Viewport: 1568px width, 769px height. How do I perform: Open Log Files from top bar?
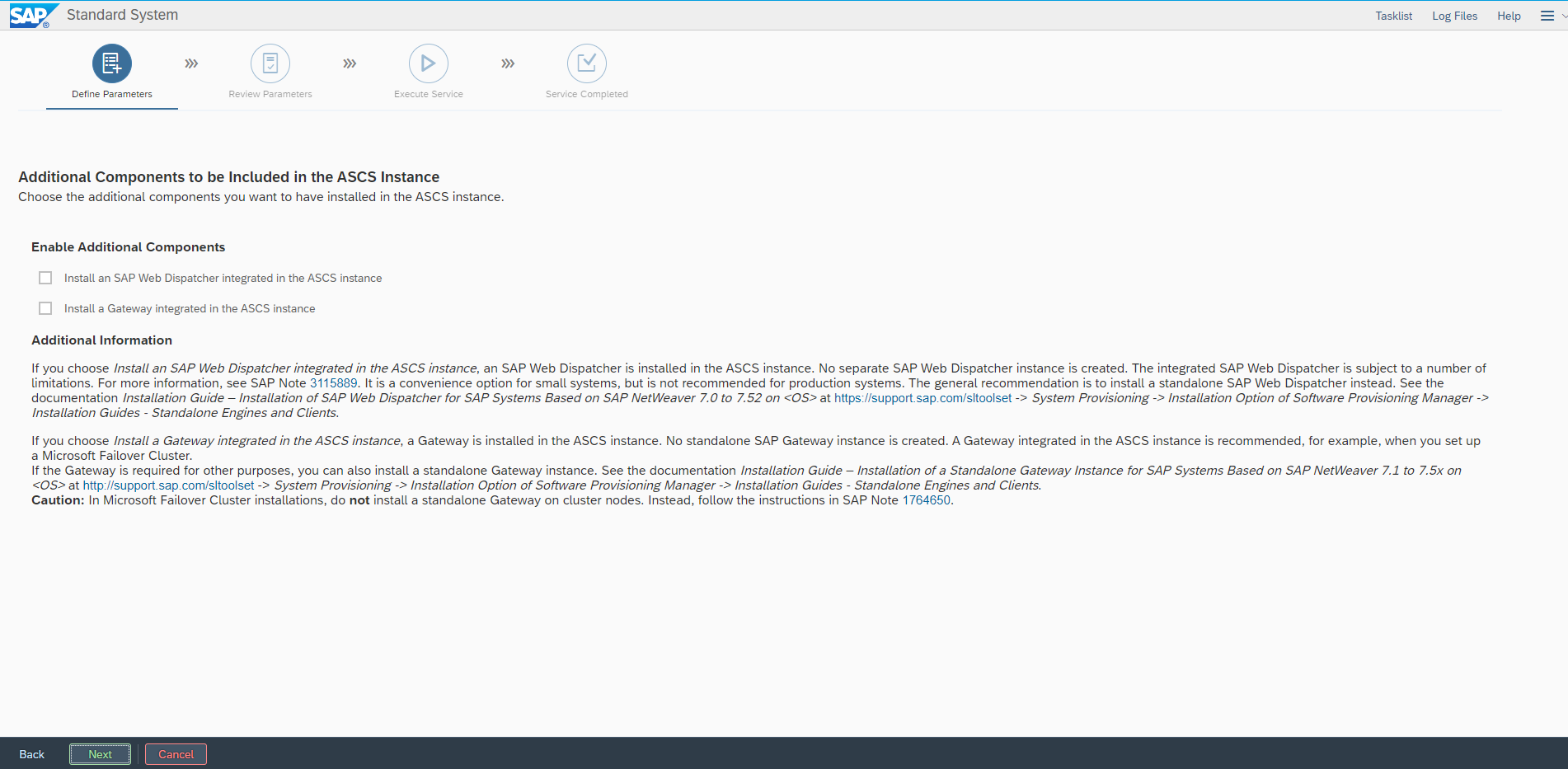click(1454, 16)
